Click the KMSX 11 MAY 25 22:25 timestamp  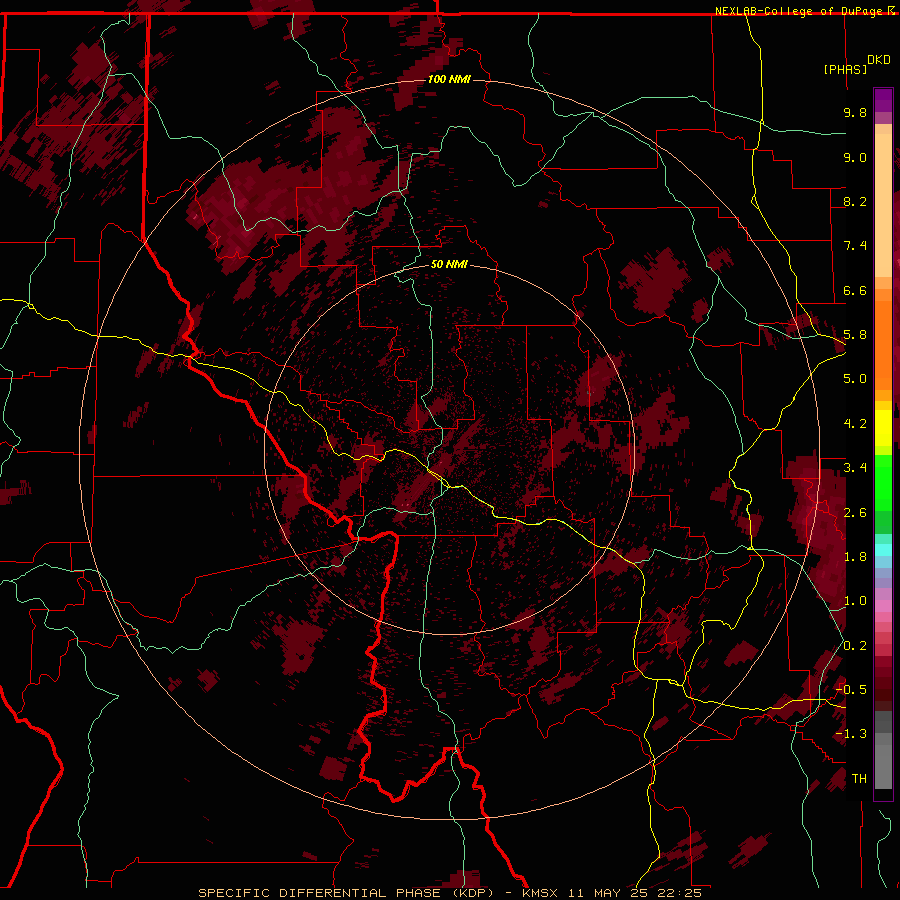pos(612,893)
